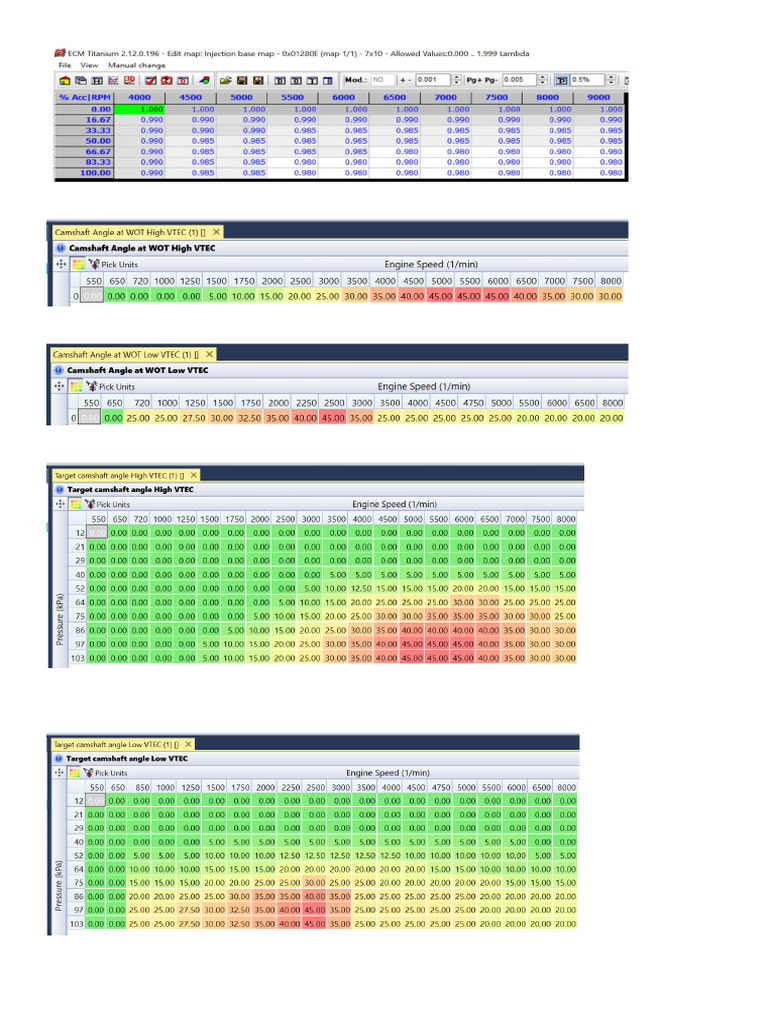Close the Camshaft Angle at WOT High VTEC tab

tap(216, 232)
